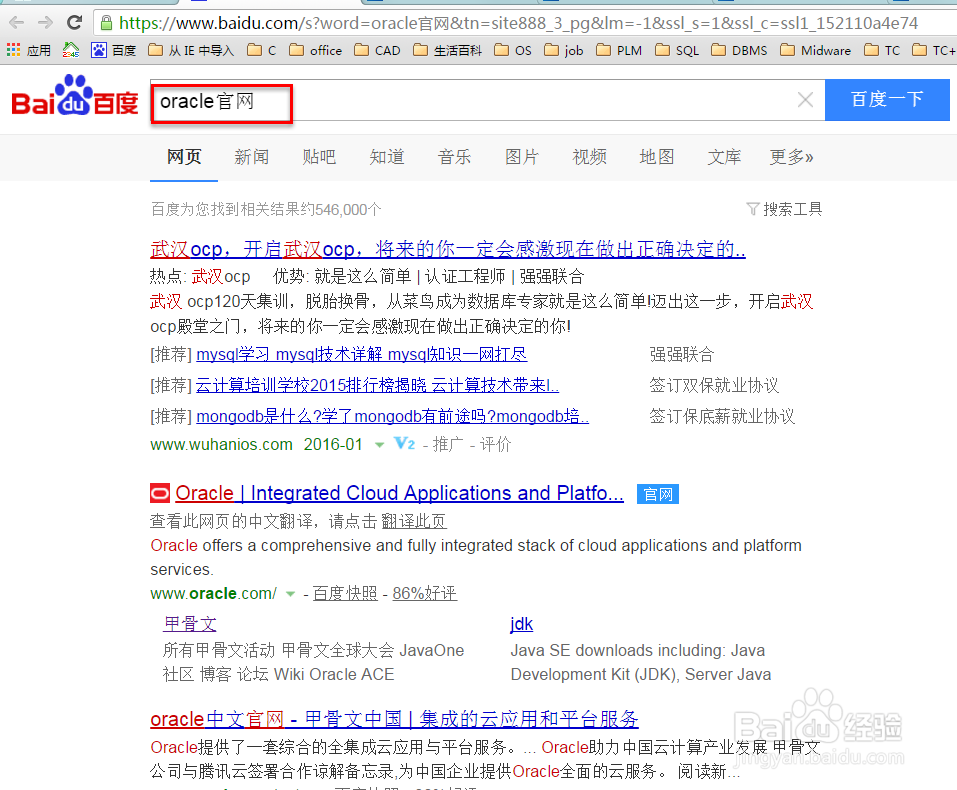This screenshot has width=957, height=790.
Task: Click the www.oracle.com/ green URL
Action: point(214,593)
